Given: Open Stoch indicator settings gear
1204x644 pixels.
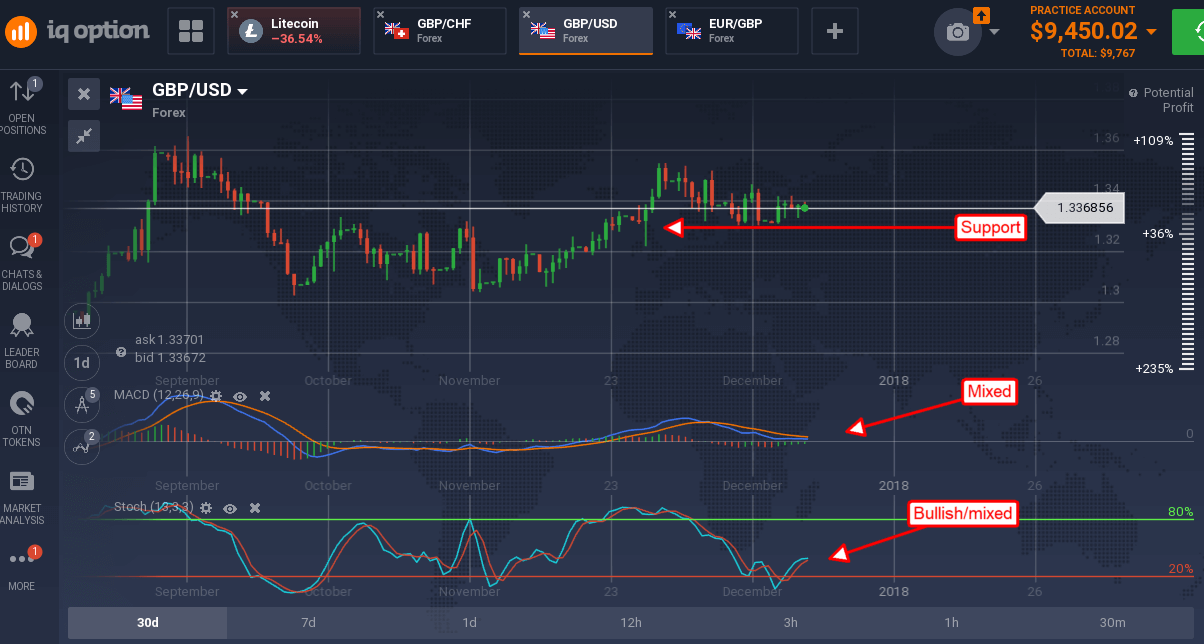Looking at the screenshot, I should (x=205, y=508).
